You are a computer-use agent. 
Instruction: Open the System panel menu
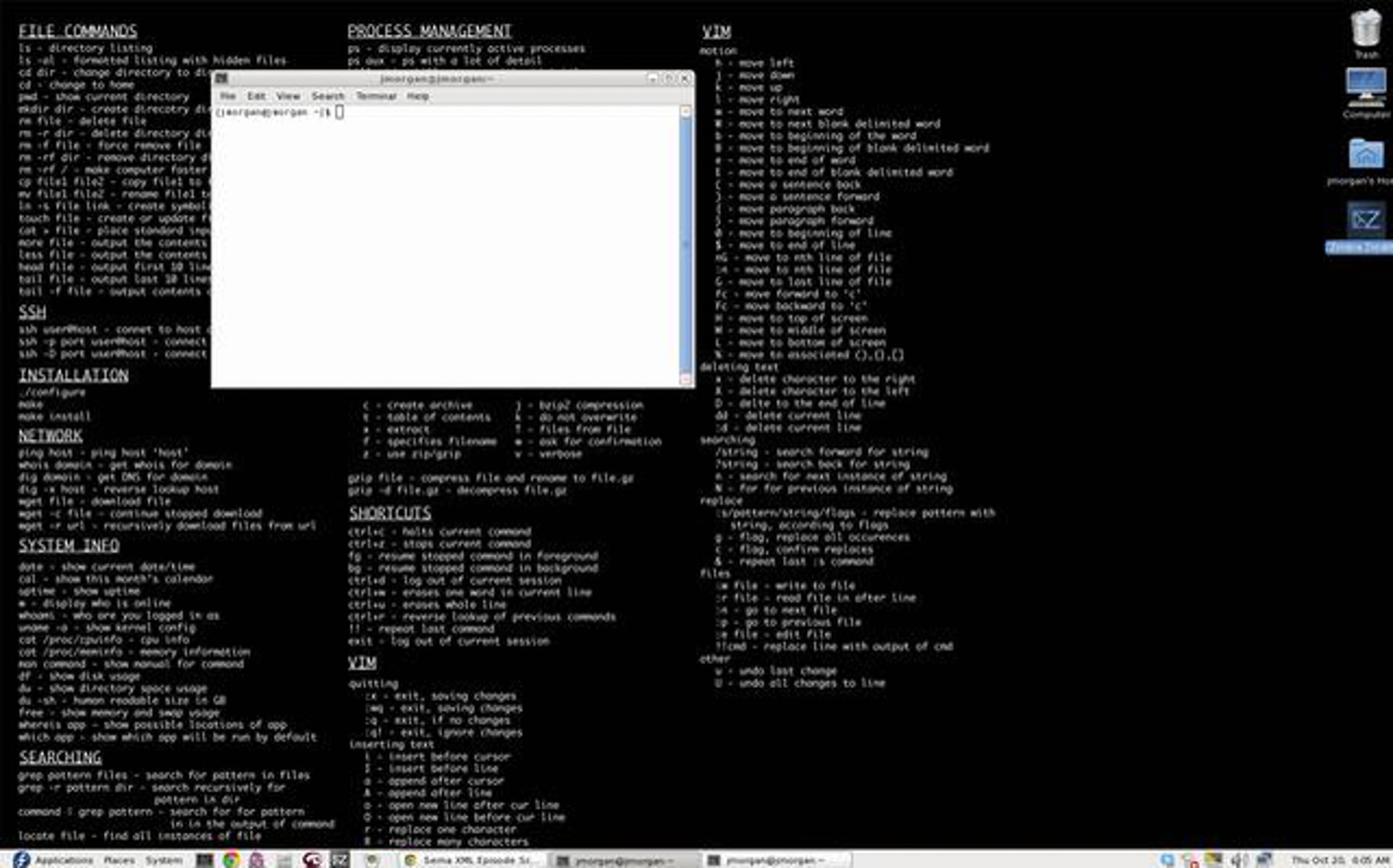(163, 860)
